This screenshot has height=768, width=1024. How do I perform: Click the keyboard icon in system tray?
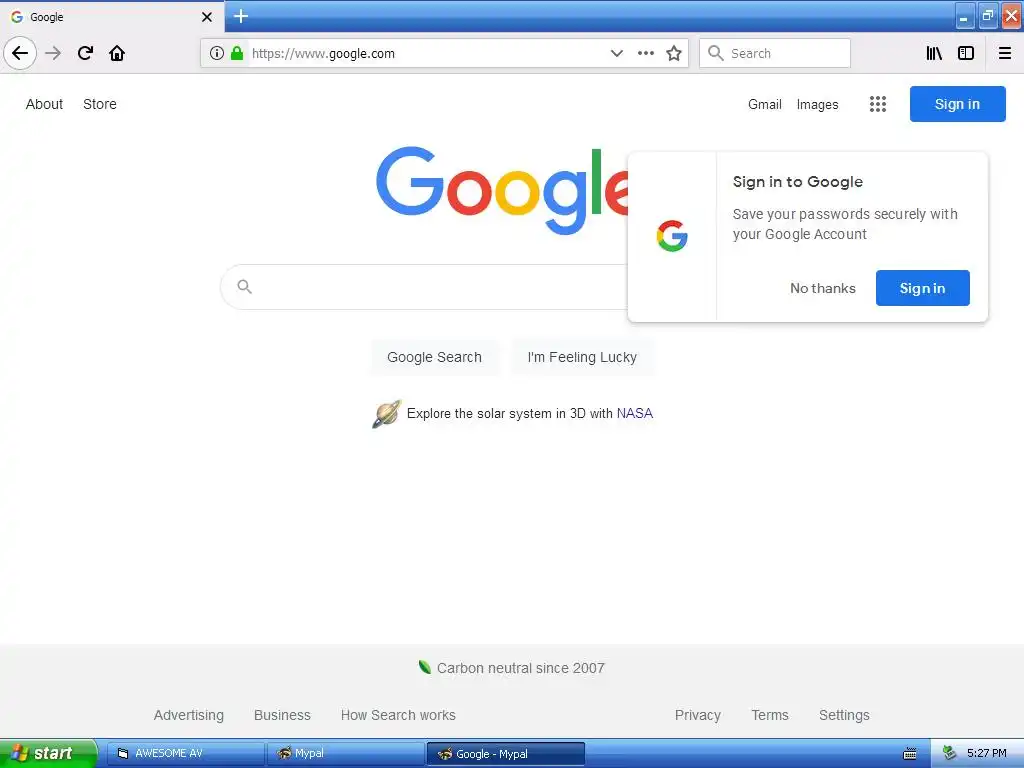[x=910, y=754]
